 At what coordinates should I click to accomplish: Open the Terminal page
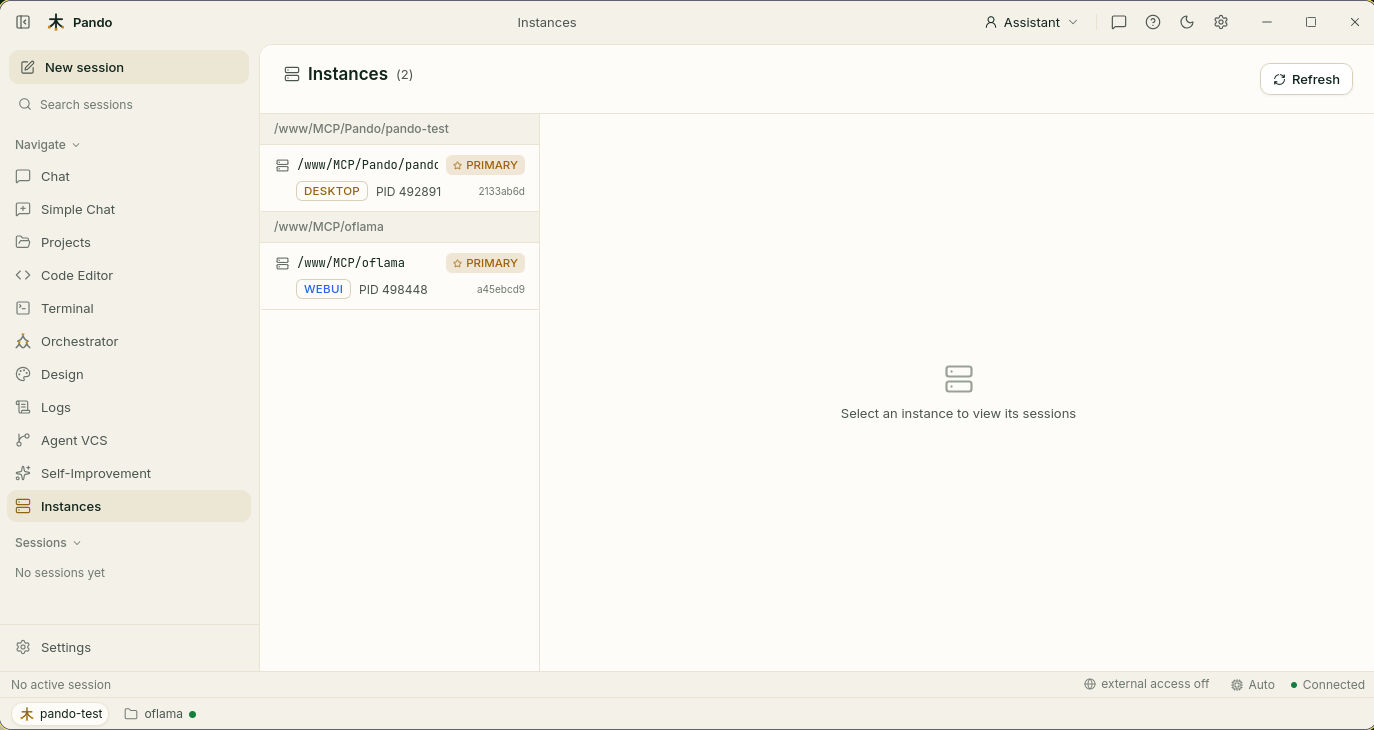tap(129, 308)
